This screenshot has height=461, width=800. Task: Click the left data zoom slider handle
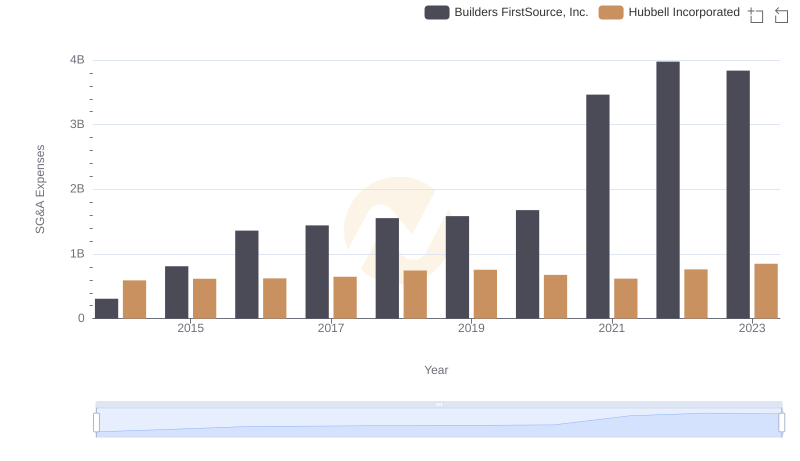96,422
